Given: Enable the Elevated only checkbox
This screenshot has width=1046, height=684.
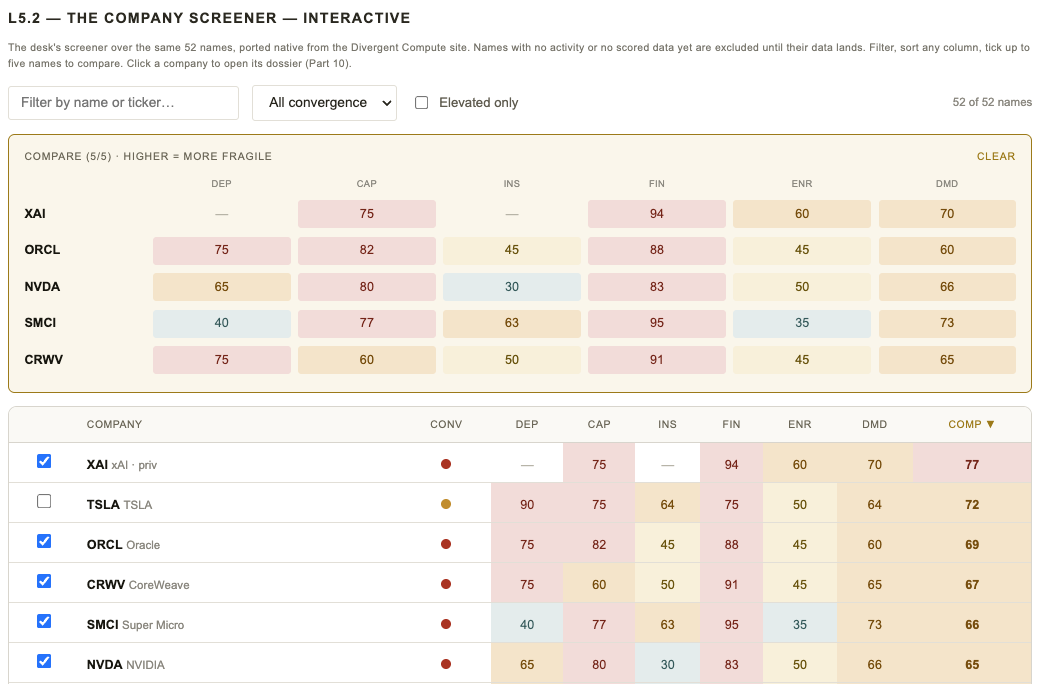Looking at the screenshot, I should [x=422, y=103].
